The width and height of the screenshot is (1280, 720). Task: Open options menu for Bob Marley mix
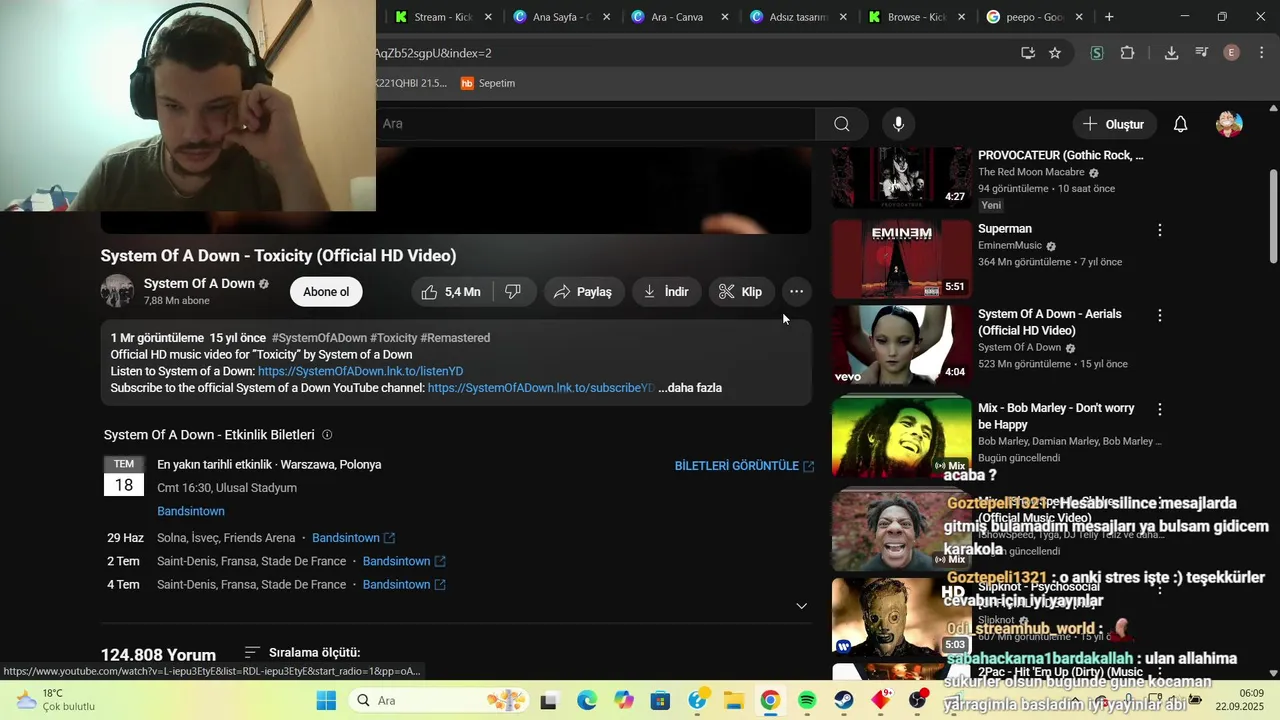[1160, 409]
